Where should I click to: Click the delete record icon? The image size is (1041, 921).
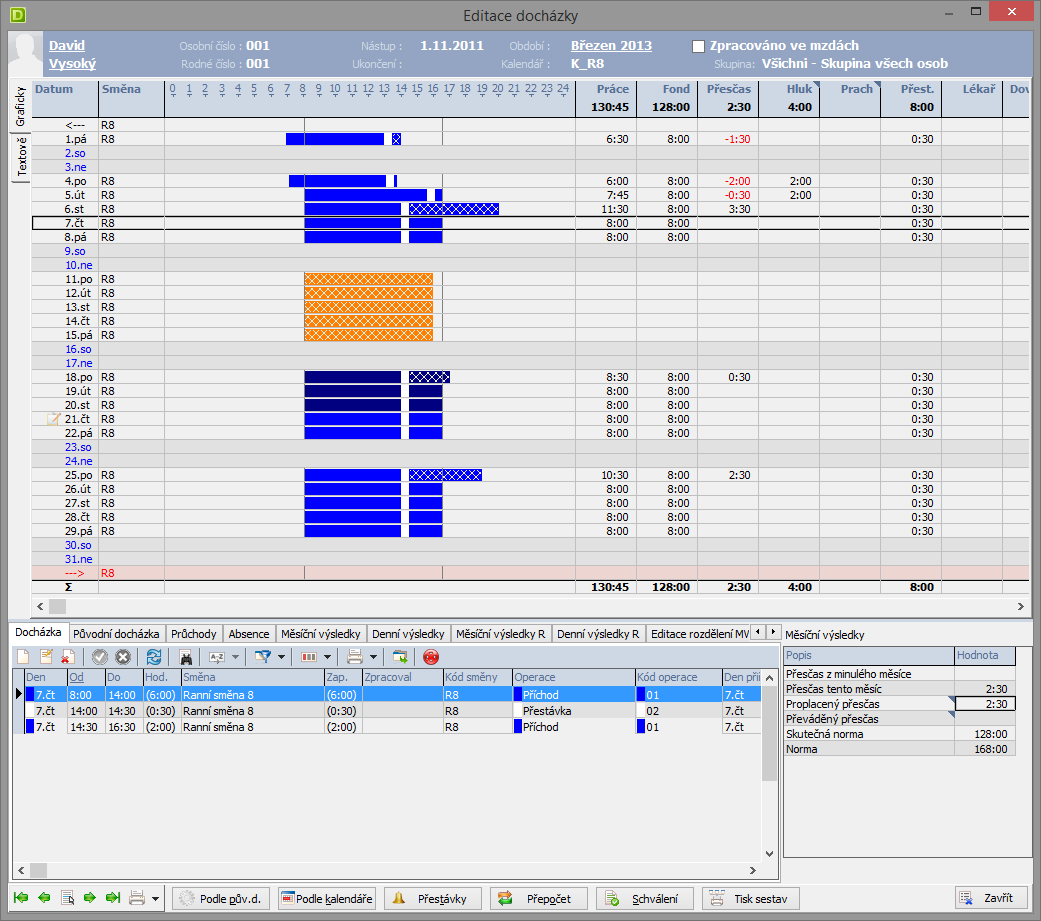67,657
